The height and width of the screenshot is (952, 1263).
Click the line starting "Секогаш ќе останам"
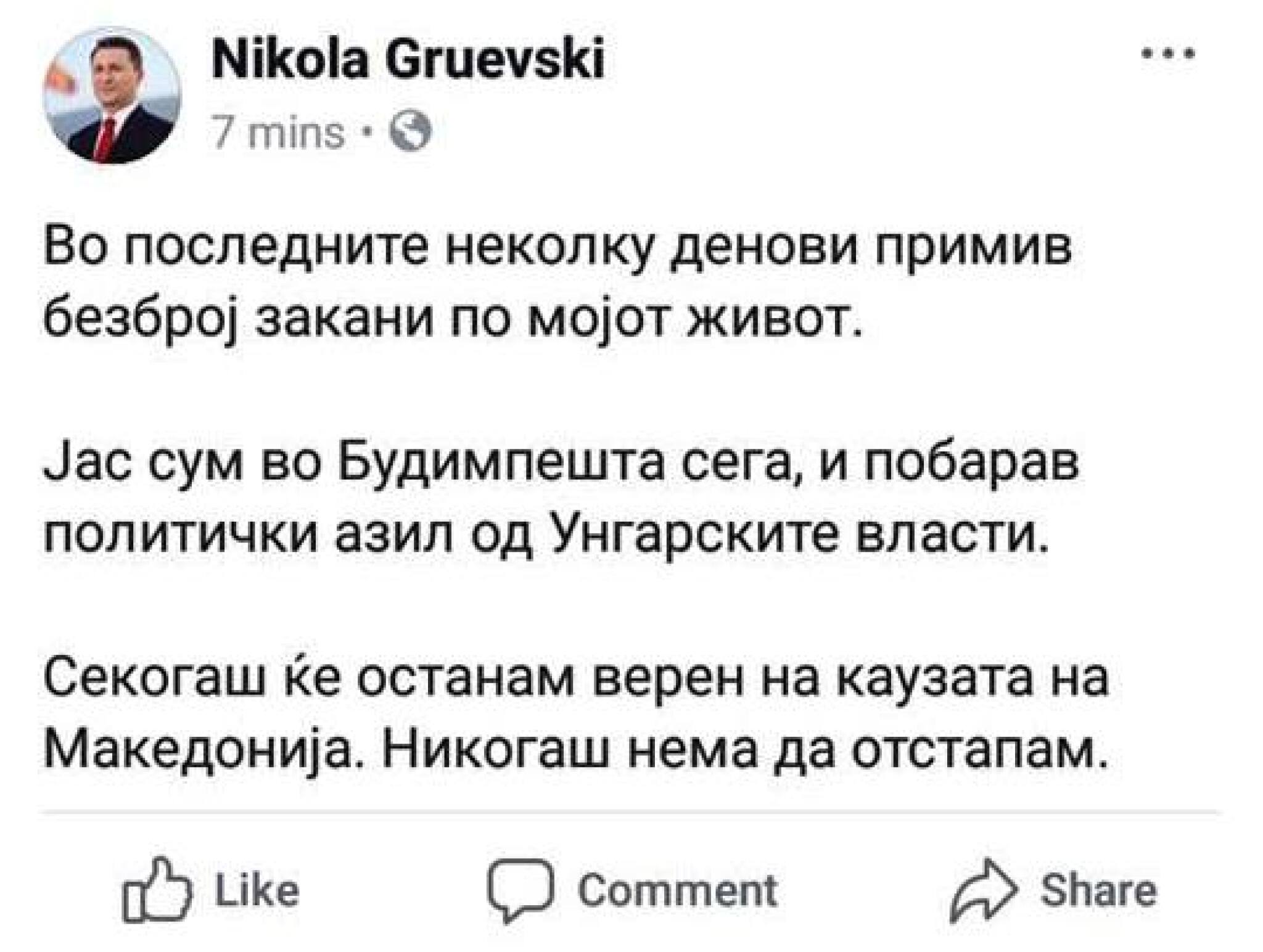point(577,679)
